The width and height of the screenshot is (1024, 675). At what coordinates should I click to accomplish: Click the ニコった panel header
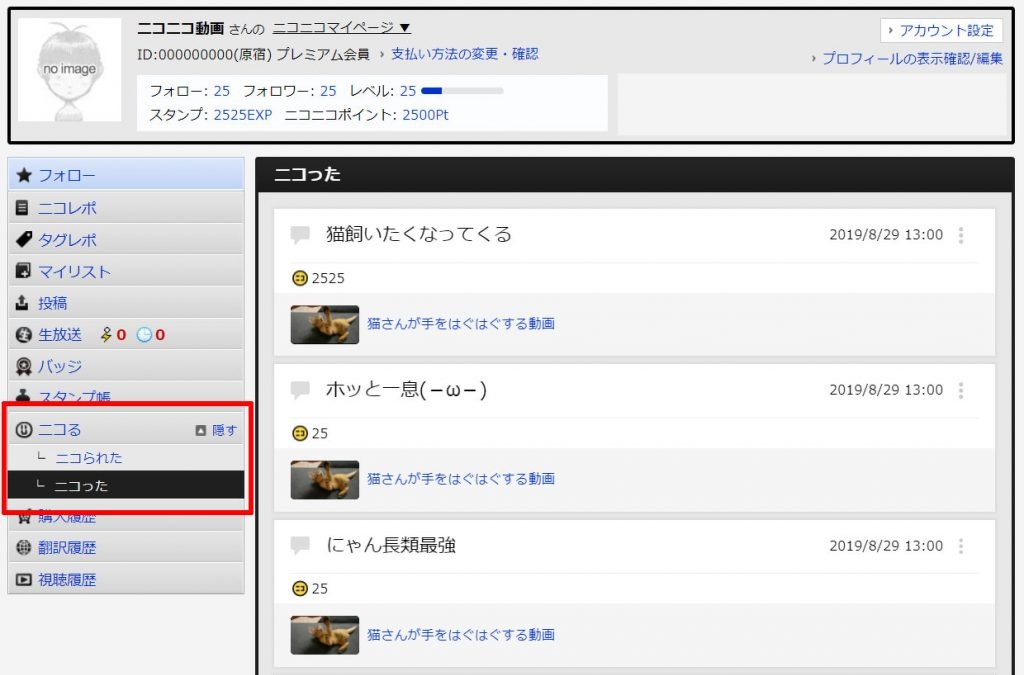[635, 174]
